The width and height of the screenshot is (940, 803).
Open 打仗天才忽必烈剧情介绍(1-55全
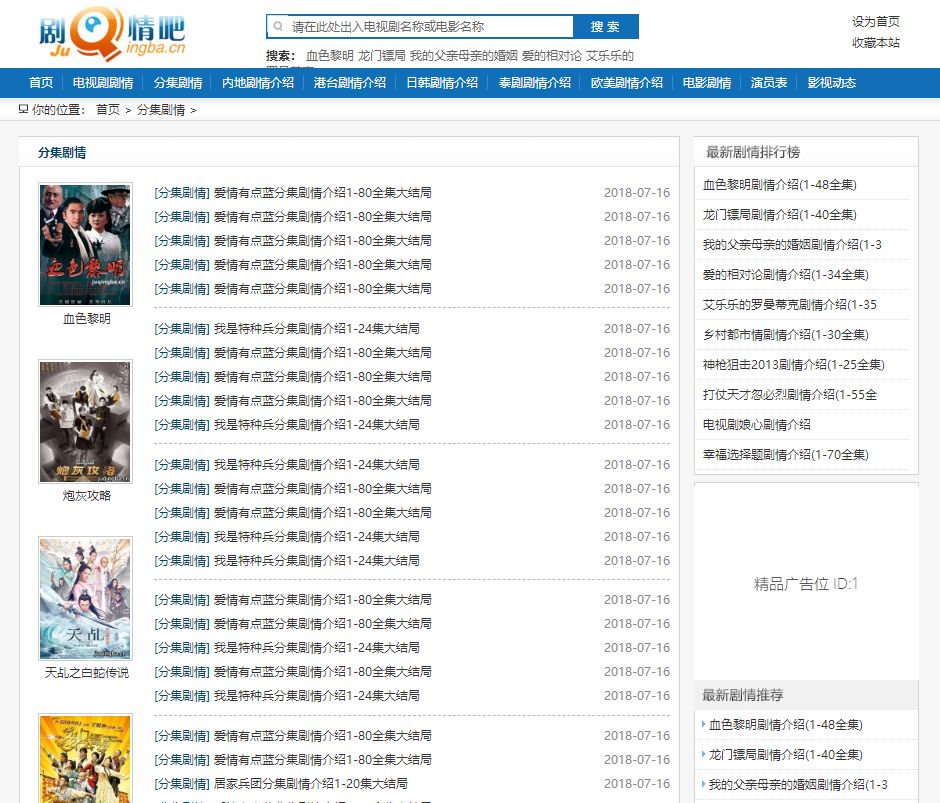coord(790,395)
